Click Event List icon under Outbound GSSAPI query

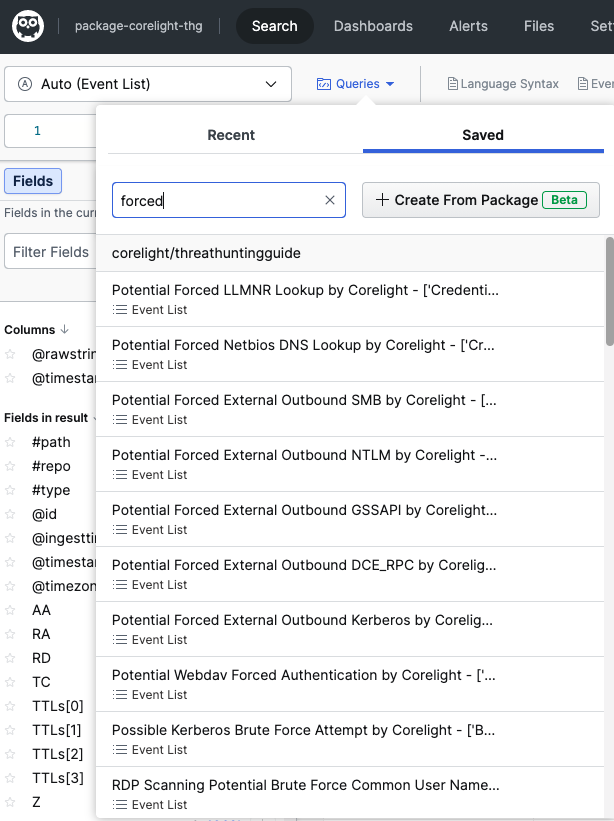pos(120,529)
